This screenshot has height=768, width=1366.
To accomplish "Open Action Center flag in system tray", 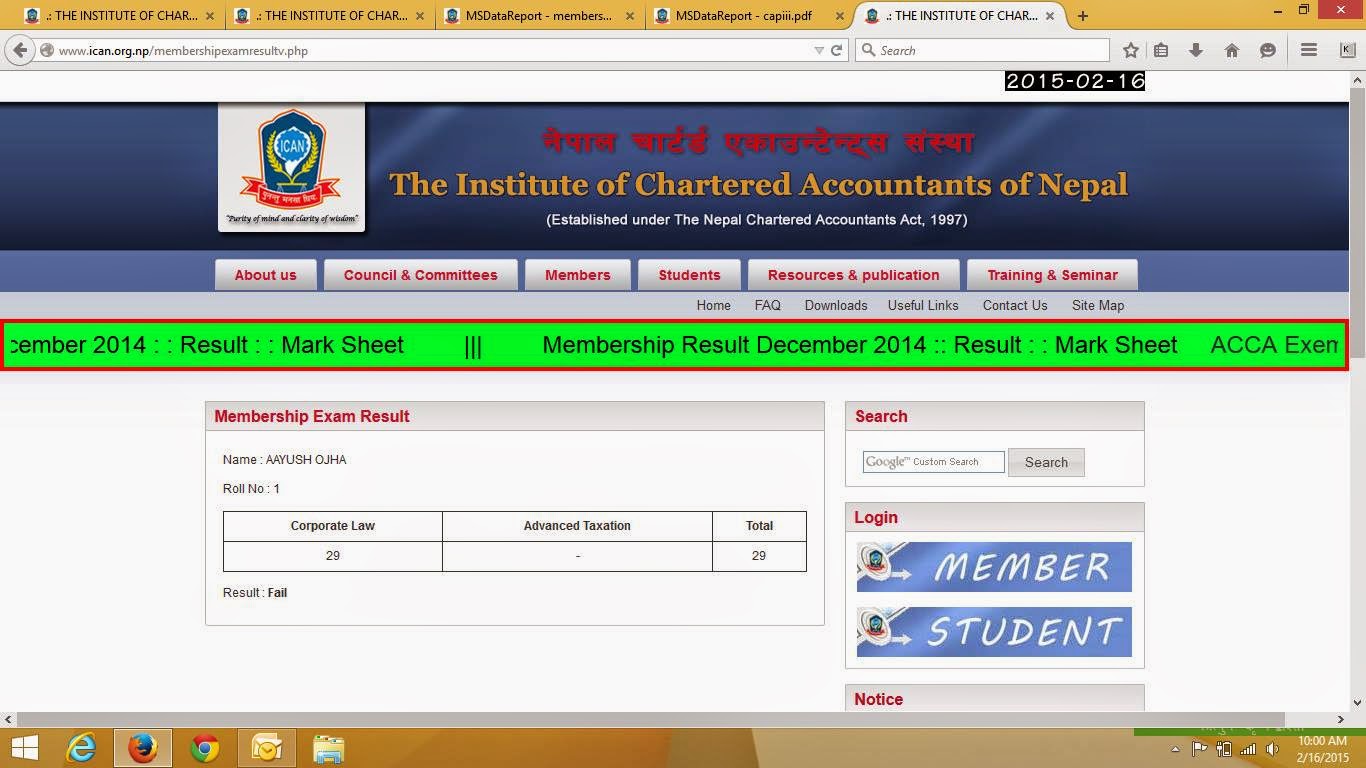I will (x=1199, y=749).
